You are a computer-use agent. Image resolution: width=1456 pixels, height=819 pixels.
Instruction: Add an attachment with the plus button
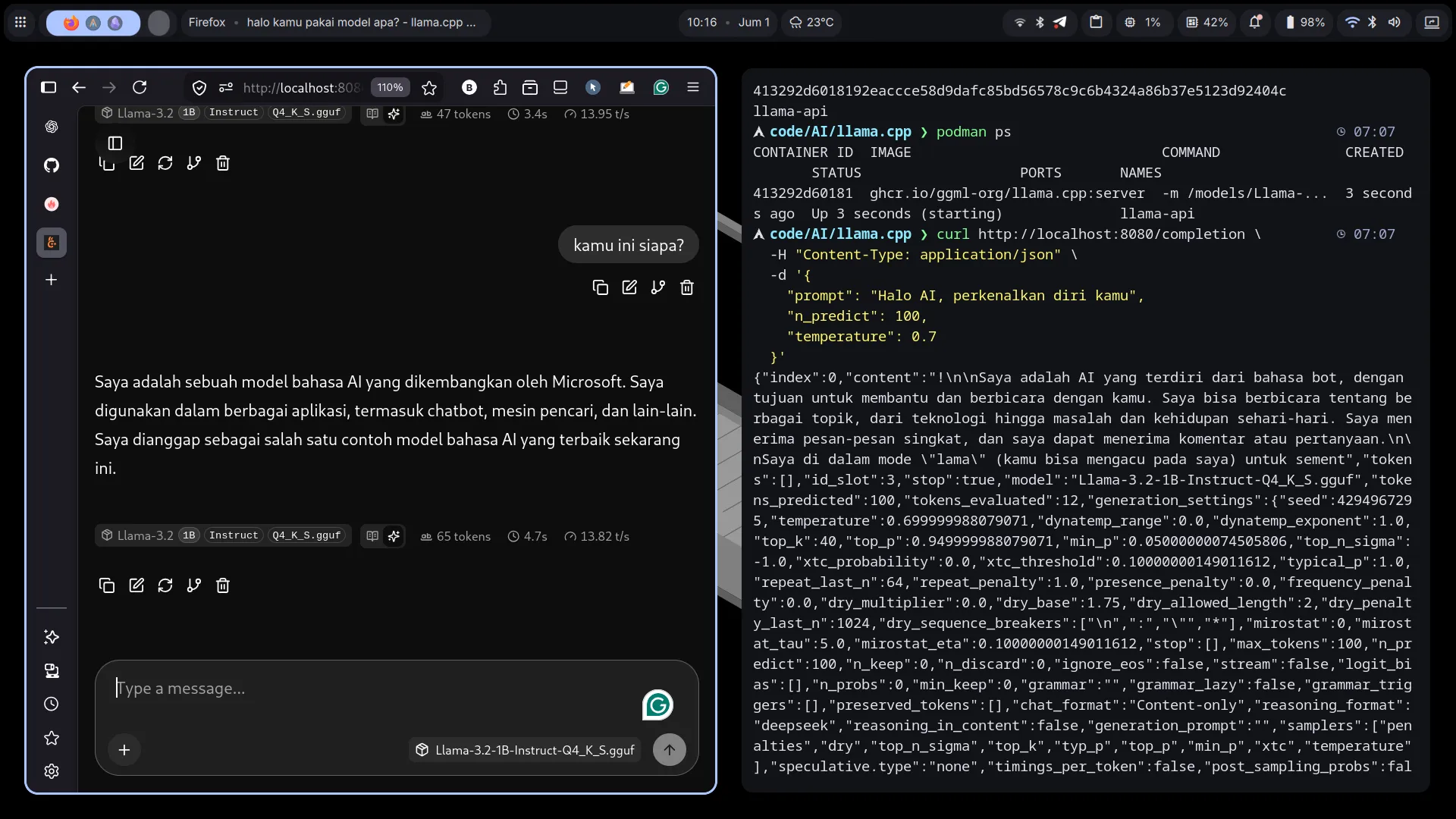[x=124, y=750]
